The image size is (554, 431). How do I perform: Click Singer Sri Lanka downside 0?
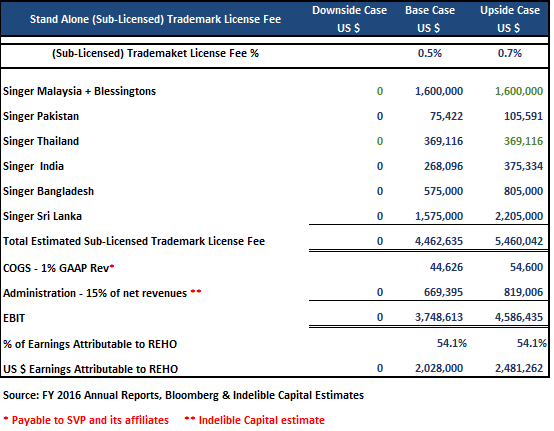[380, 216]
